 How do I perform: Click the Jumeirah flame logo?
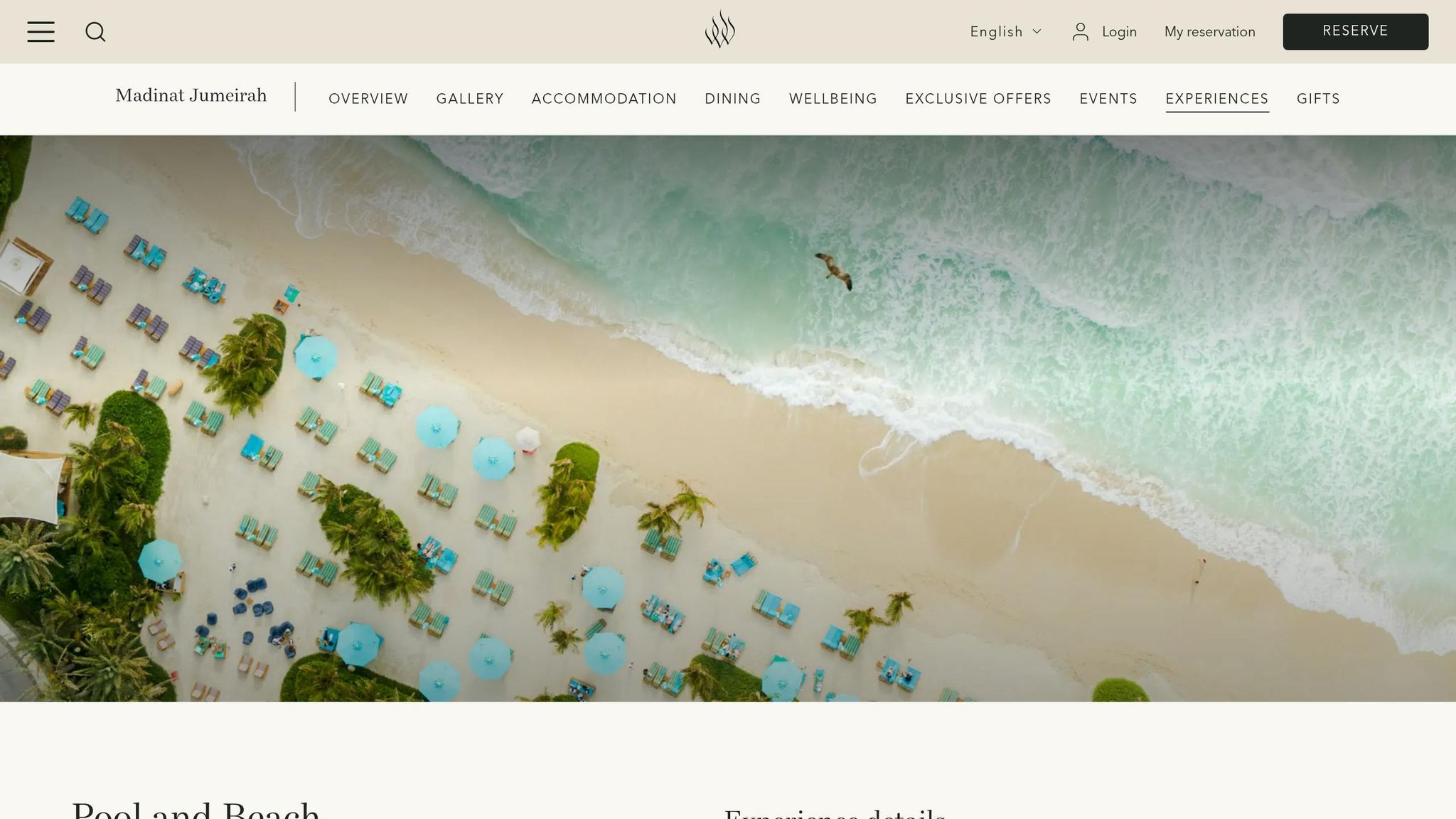point(720,29)
